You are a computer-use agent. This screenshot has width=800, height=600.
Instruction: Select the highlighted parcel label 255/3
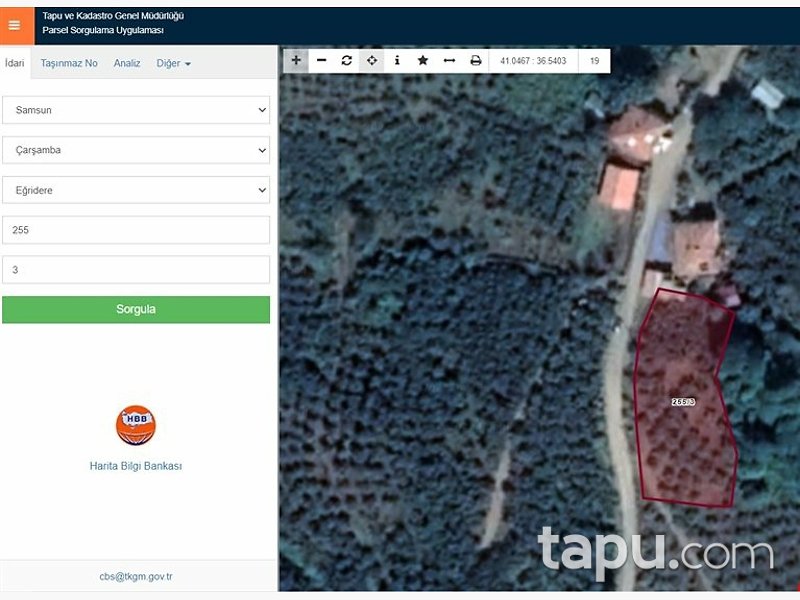(683, 402)
